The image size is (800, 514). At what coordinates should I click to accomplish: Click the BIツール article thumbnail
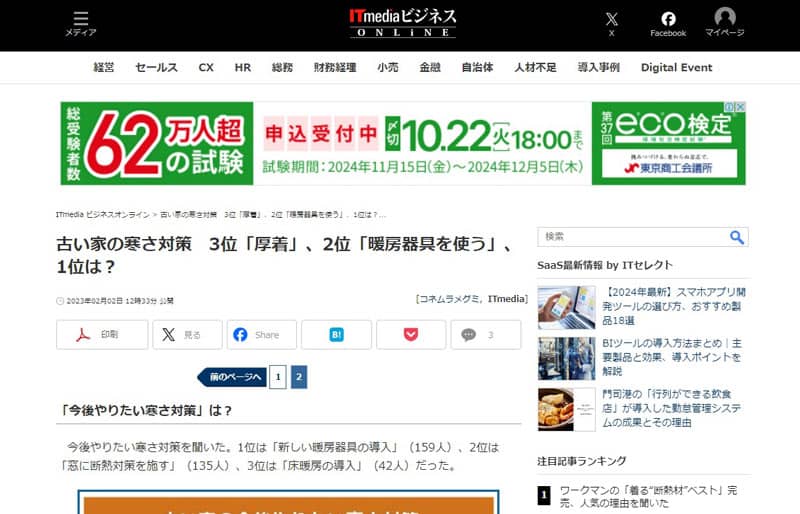(566, 358)
